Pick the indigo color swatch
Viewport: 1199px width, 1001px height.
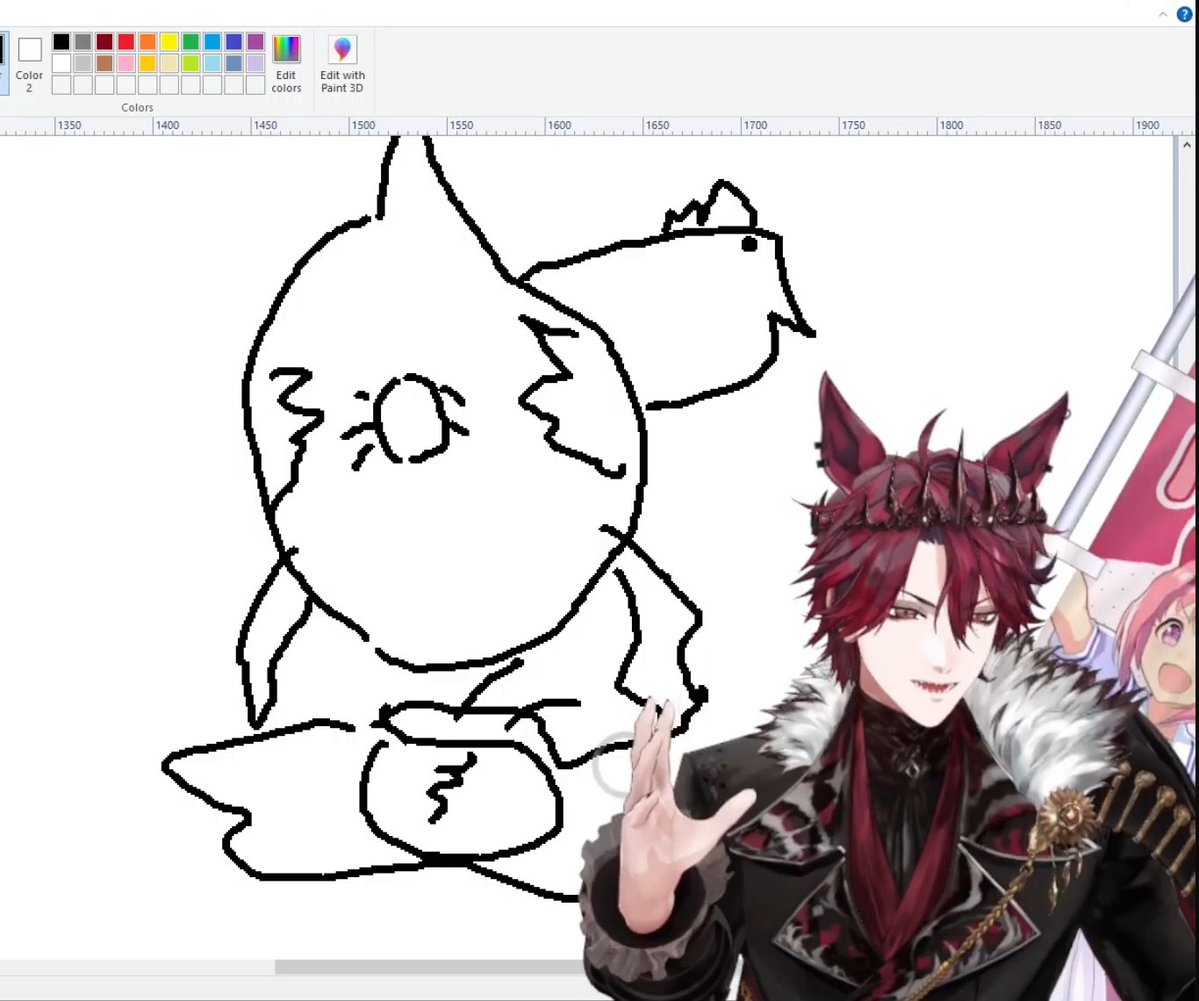point(234,42)
